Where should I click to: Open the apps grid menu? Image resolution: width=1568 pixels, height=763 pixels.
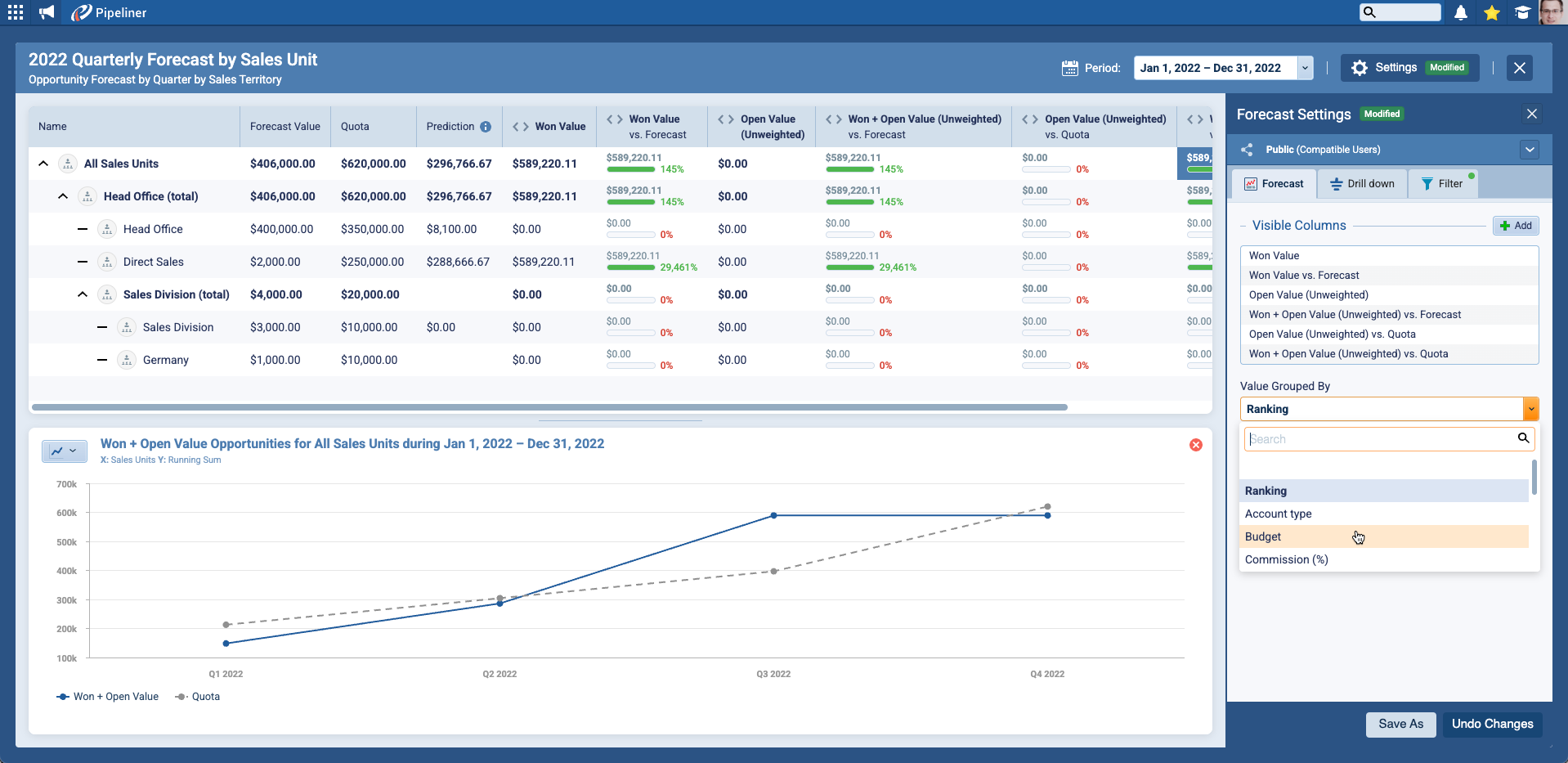point(16,12)
